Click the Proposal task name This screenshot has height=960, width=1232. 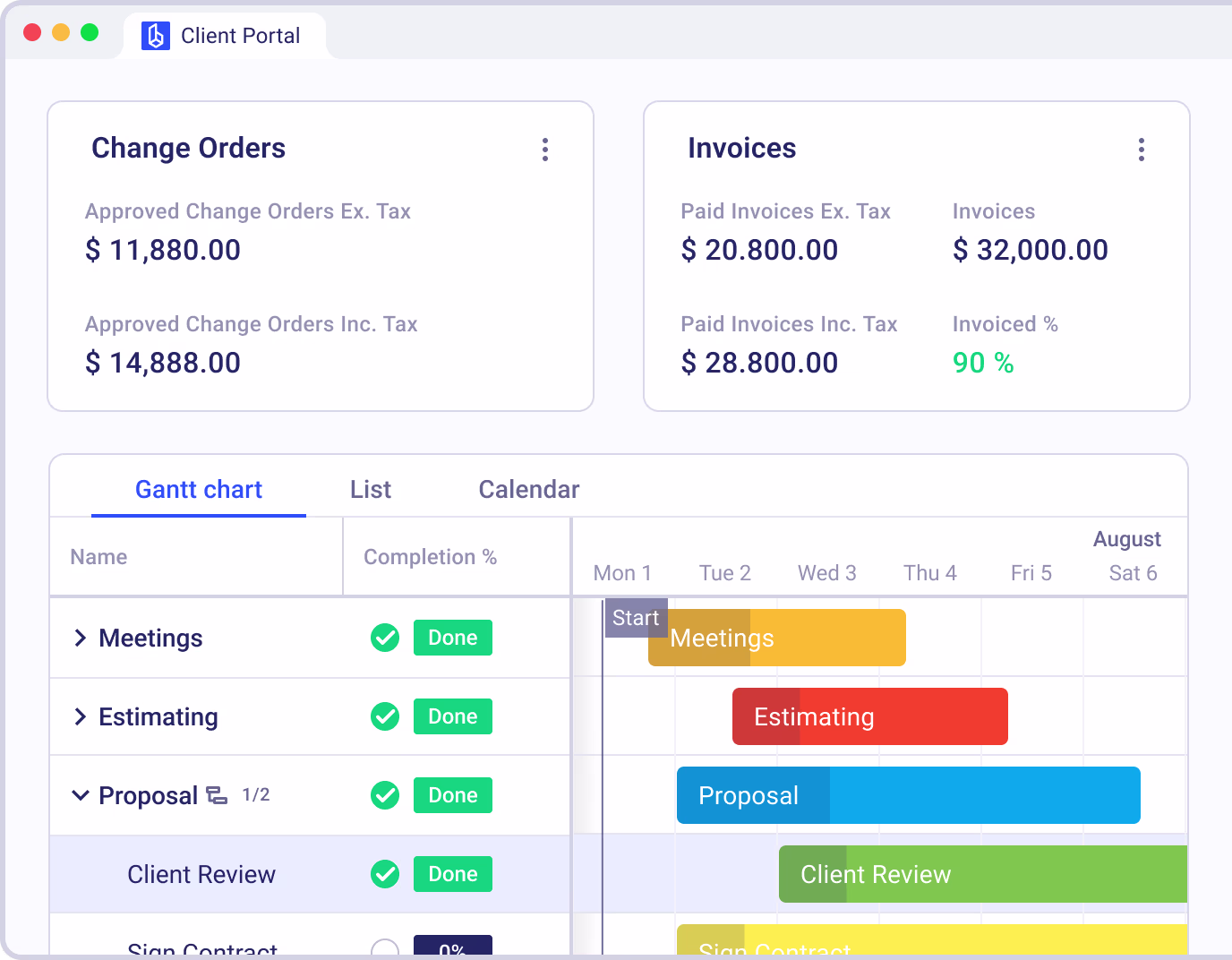(x=149, y=795)
